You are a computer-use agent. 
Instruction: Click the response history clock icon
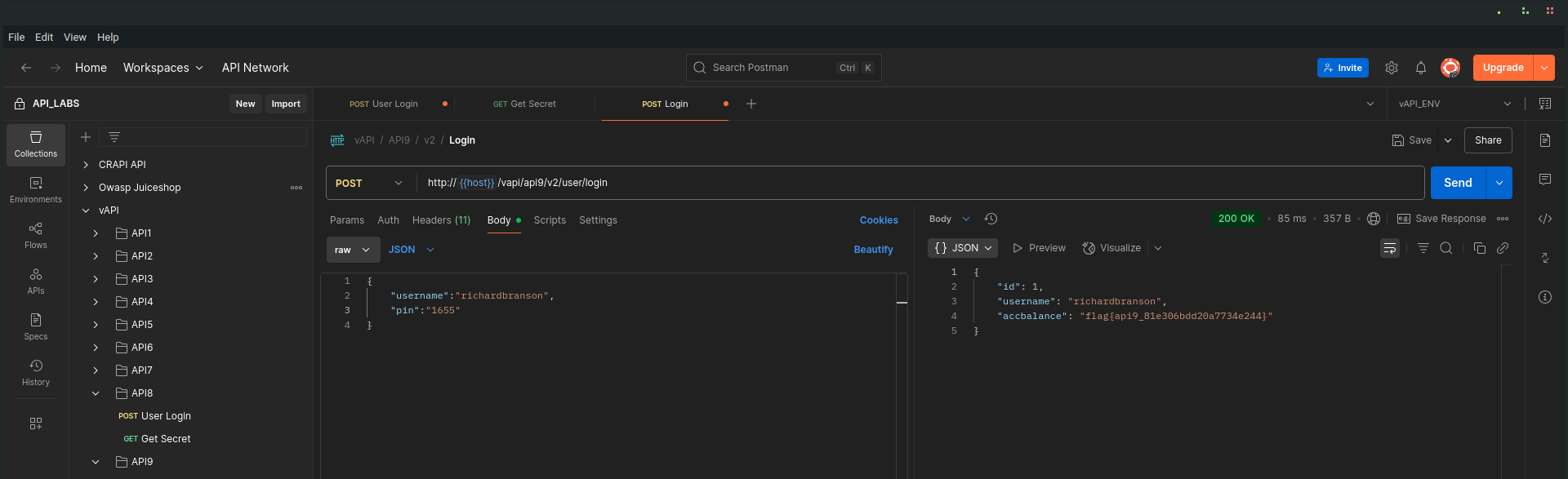tap(991, 219)
